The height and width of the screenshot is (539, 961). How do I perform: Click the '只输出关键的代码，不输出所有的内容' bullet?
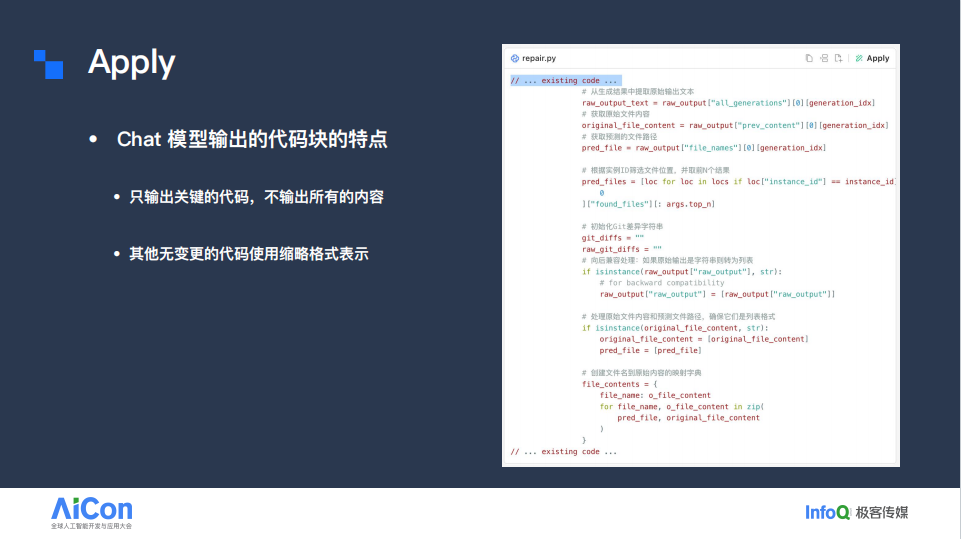click(256, 197)
